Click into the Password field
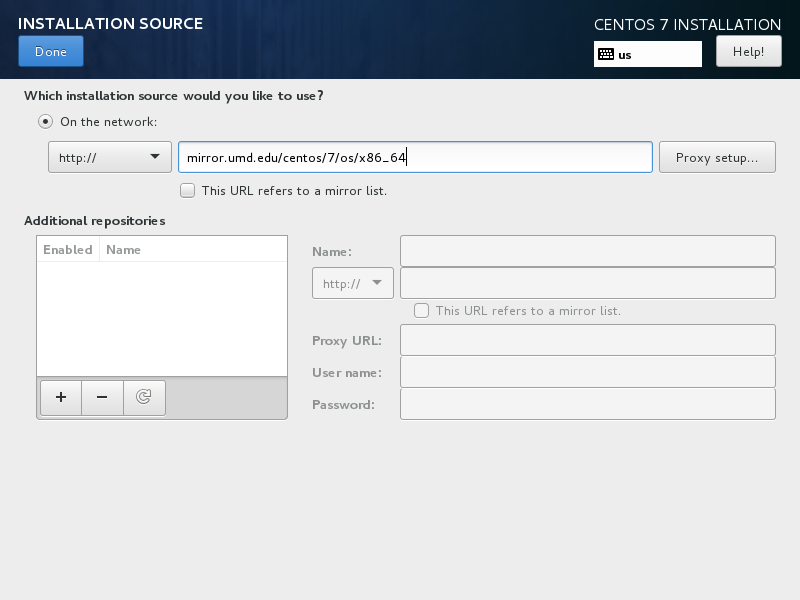Image resolution: width=800 pixels, height=600 pixels. pos(587,404)
